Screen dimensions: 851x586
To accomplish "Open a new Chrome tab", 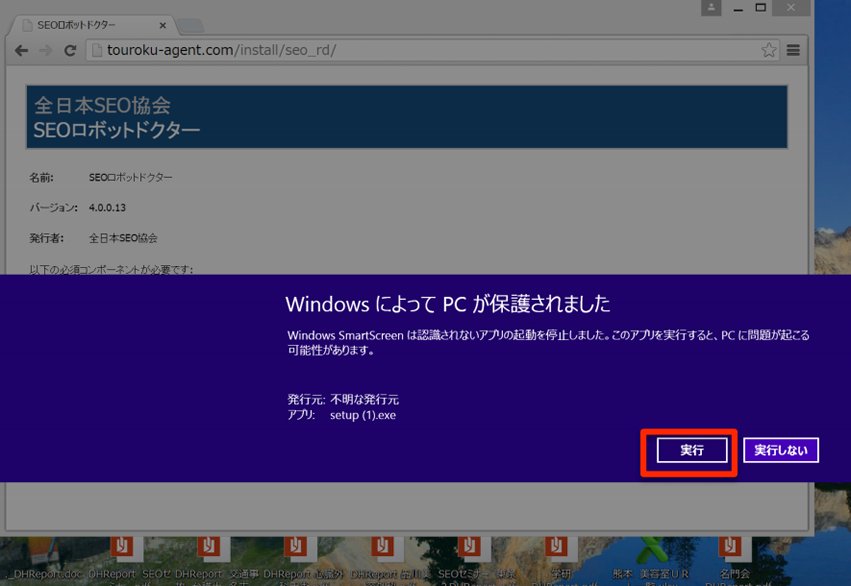I will (x=190, y=26).
